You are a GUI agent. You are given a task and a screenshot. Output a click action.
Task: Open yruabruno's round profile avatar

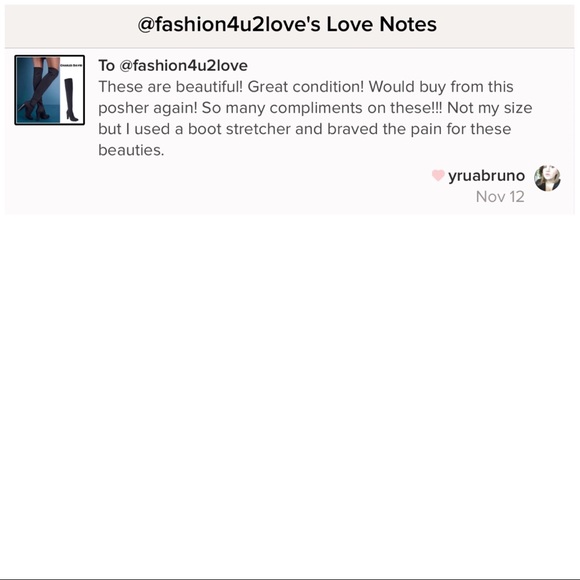[x=547, y=178]
